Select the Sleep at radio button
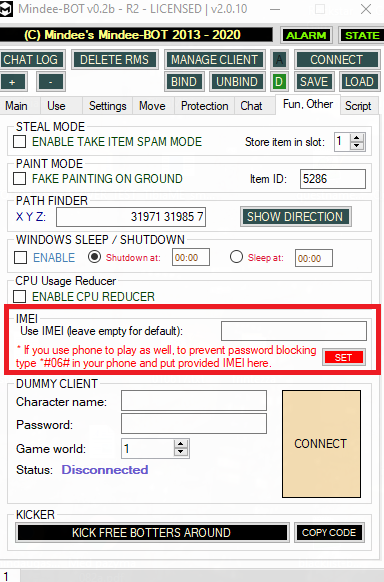384x582 pixels. pyautogui.click(x=236, y=257)
